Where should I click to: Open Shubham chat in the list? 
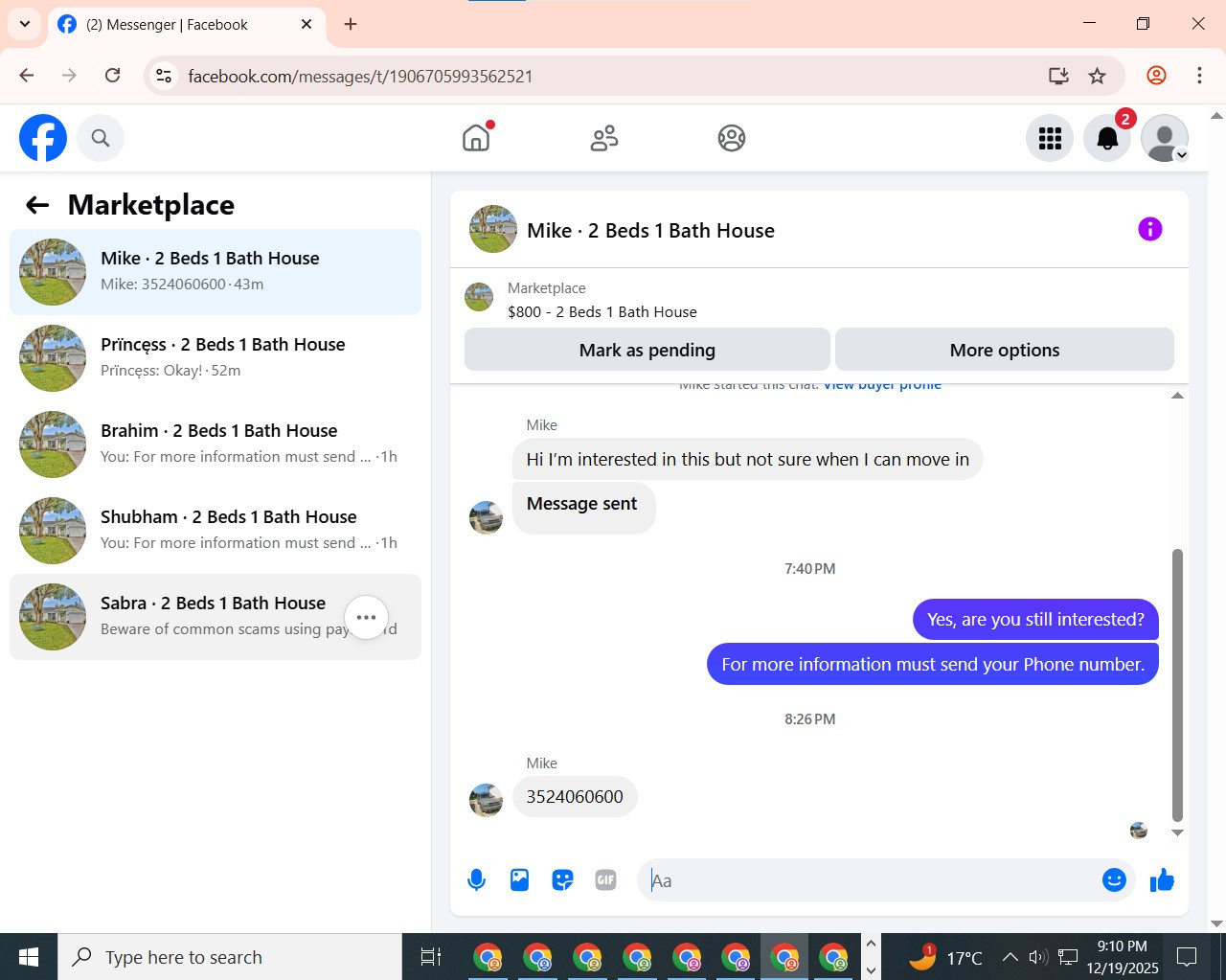coord(216,531)
